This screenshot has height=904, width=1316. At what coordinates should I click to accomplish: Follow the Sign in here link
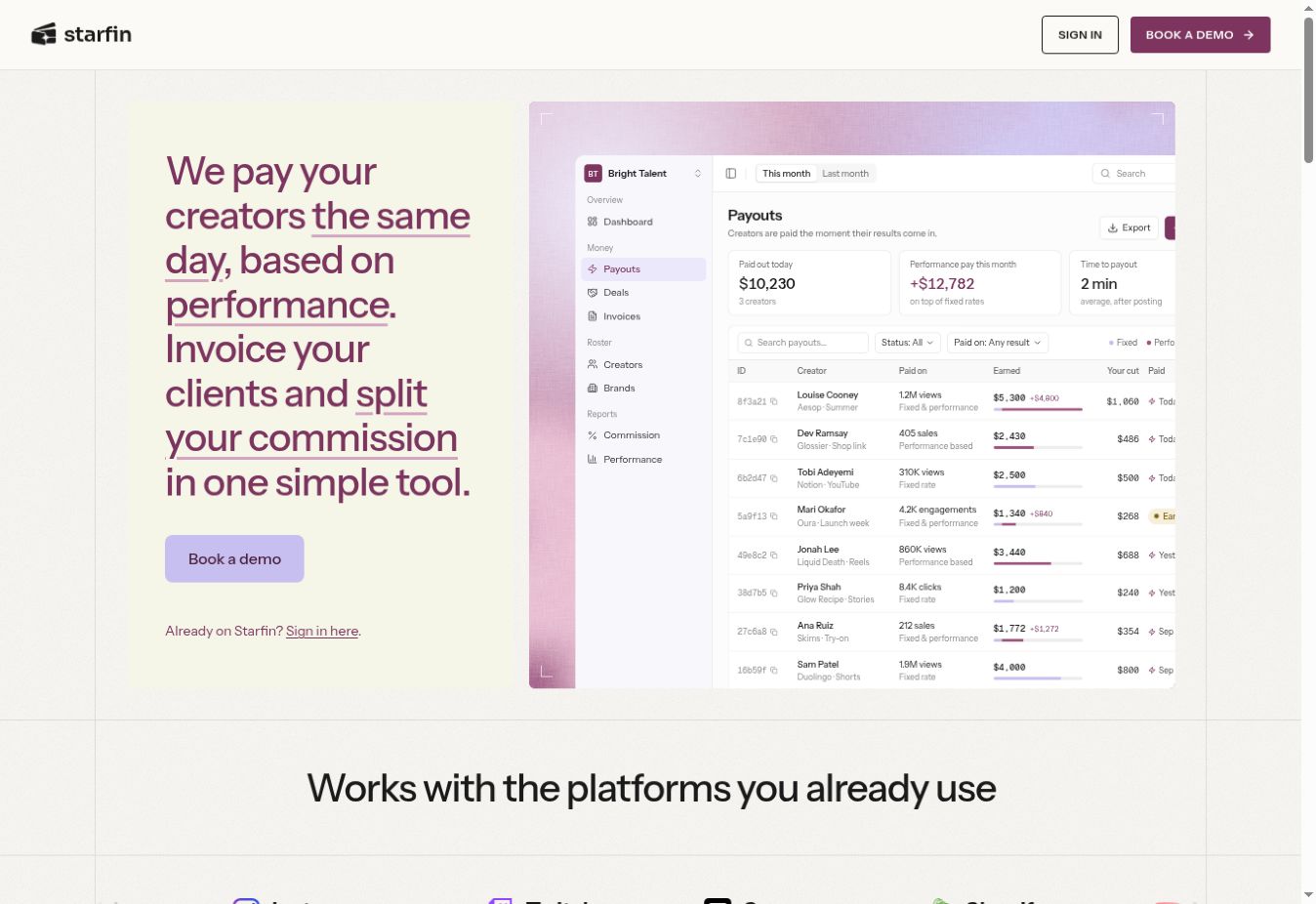322,632
